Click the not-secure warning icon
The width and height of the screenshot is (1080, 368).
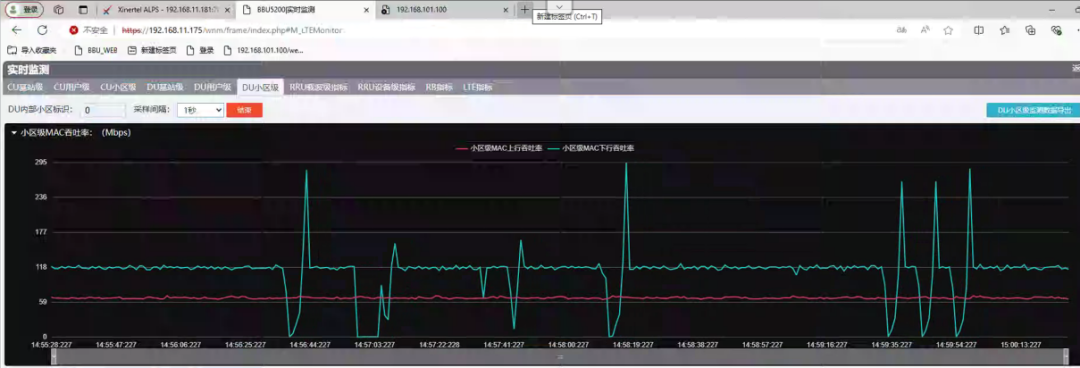74,30
